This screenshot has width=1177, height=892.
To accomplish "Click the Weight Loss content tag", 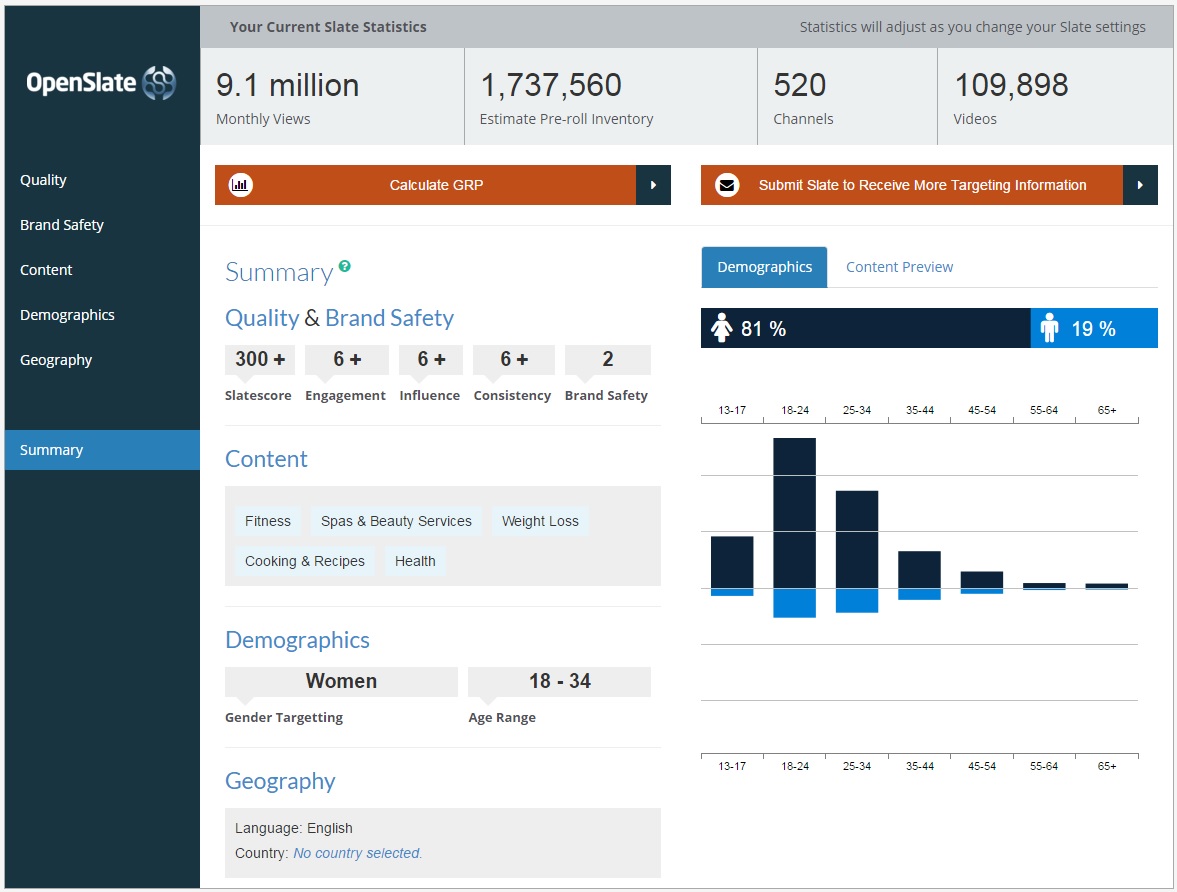I will [x=540, y=521].
